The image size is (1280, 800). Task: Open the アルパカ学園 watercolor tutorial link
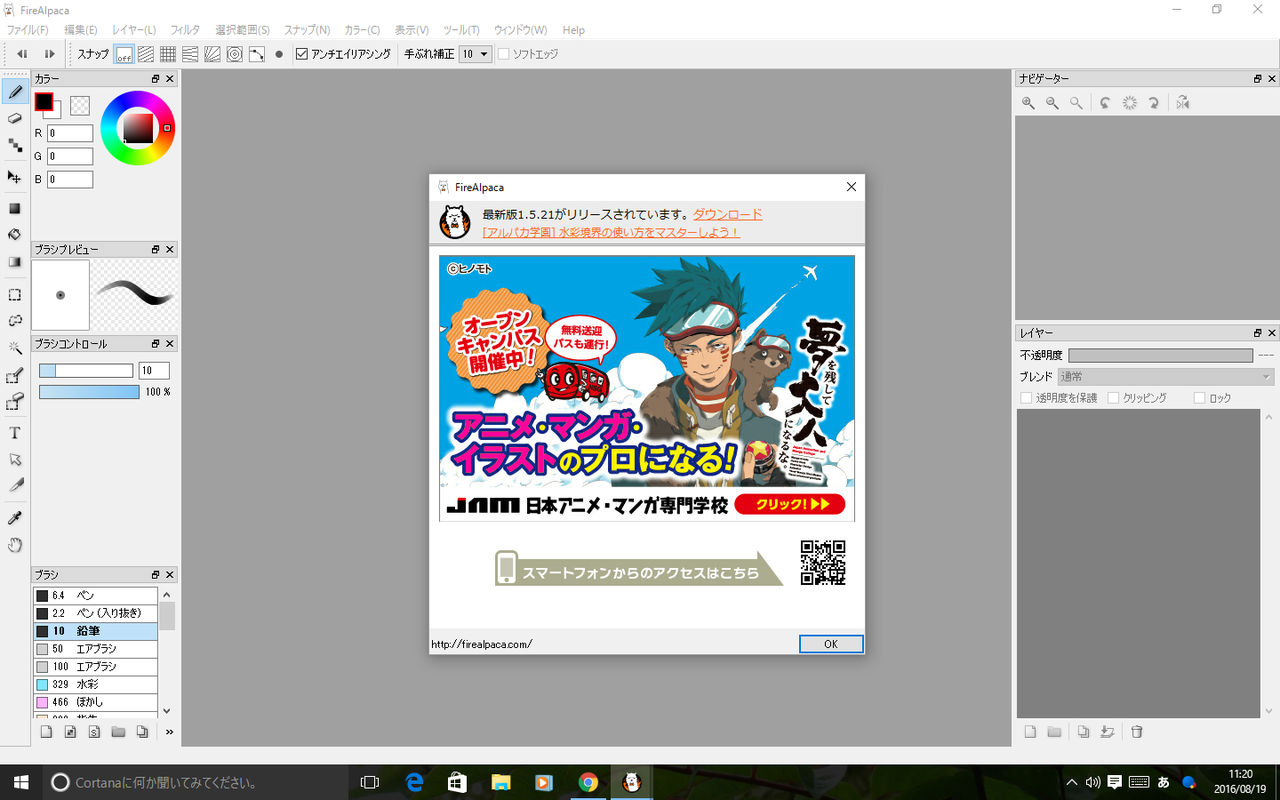coord(611,232)
